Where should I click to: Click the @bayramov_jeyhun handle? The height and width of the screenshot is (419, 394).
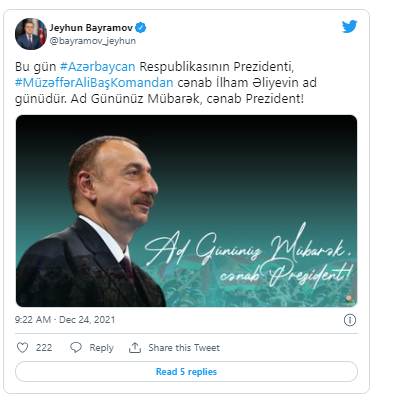click(x=93, y=41)
